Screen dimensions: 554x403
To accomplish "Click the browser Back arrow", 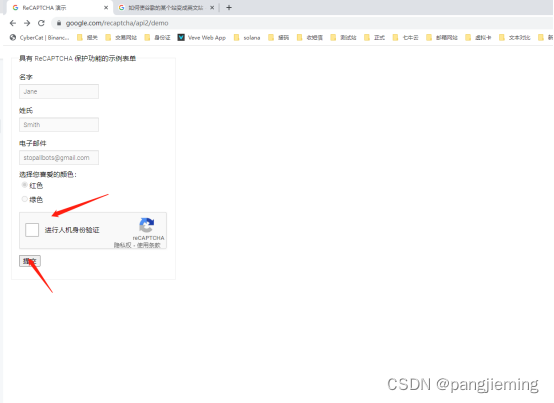I will [13, 23].
